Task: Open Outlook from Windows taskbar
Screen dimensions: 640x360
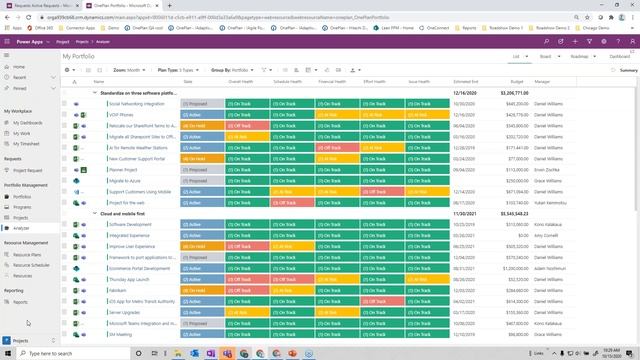Action: 194,353
